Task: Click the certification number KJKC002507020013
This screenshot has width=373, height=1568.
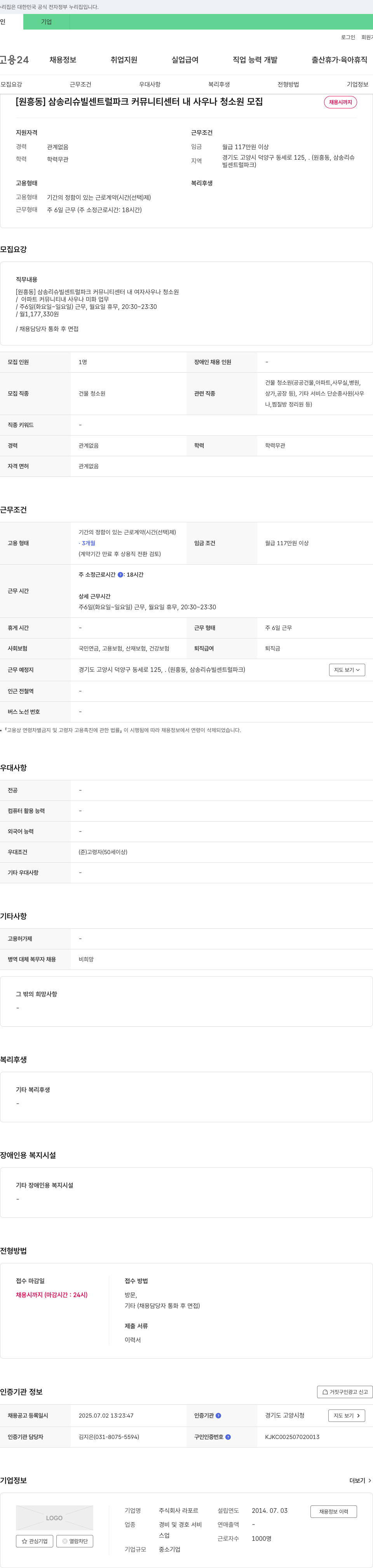Action: pyautogui.click(x=292, y=1437)
